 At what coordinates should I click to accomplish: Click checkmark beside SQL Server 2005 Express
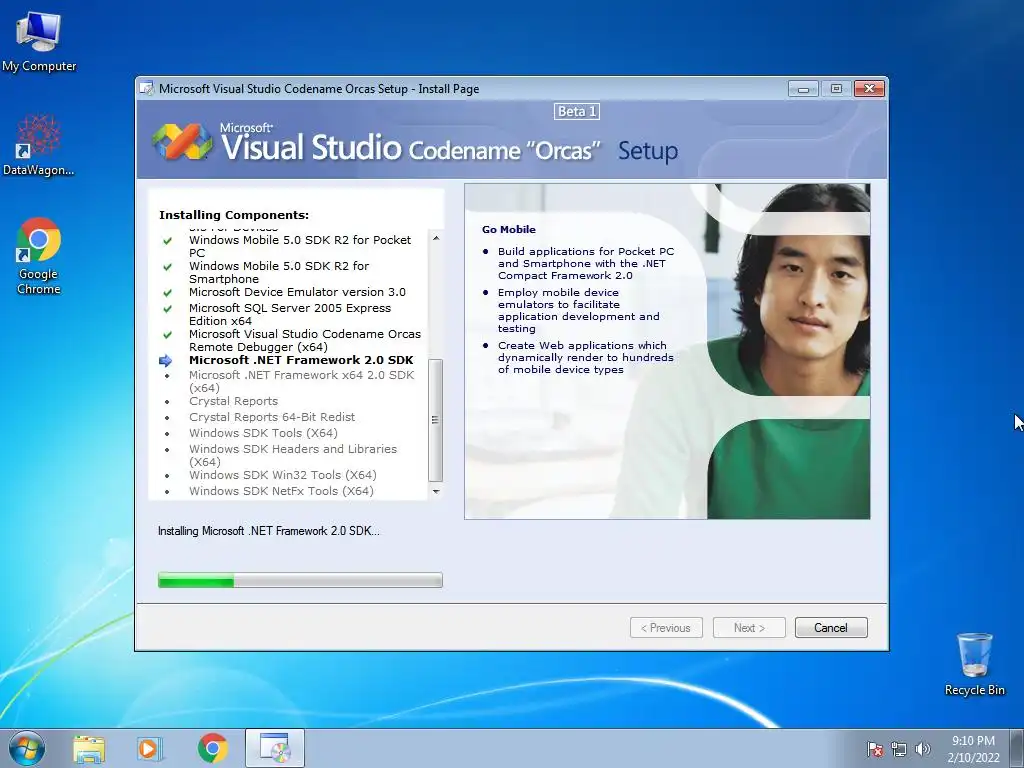[x=167, y=308]
